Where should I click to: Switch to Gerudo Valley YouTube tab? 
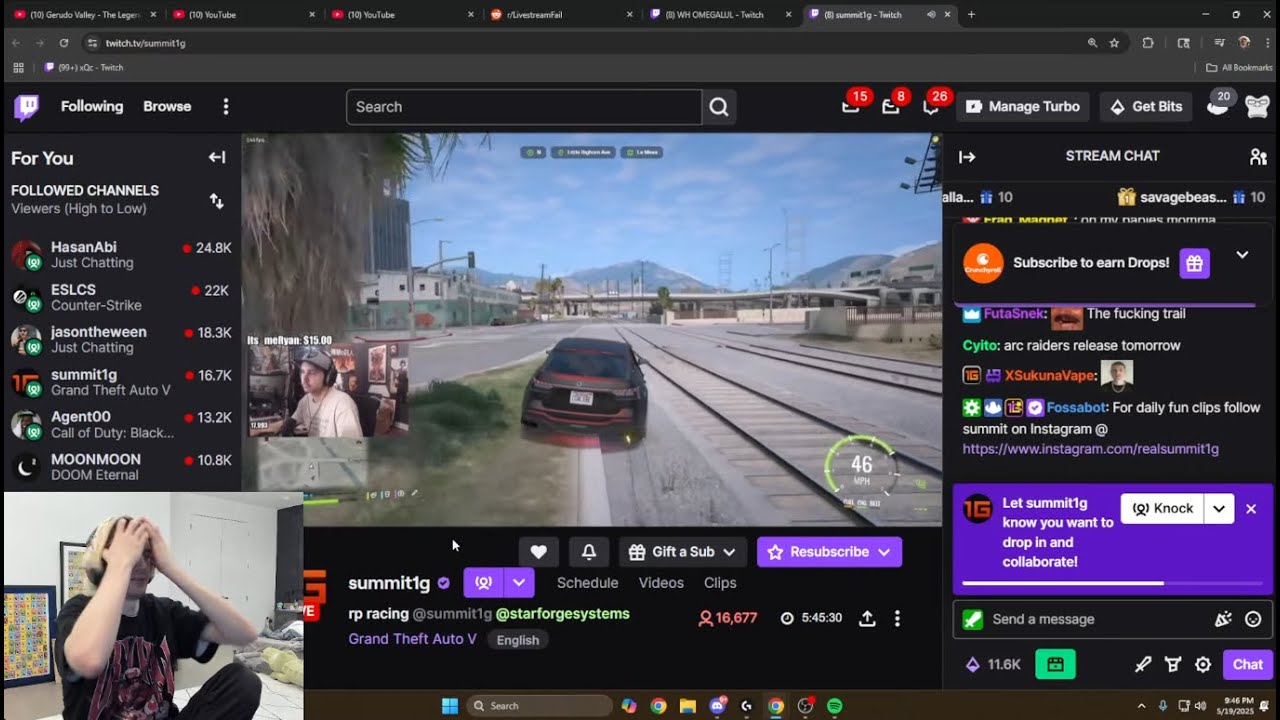coord(83,14)
